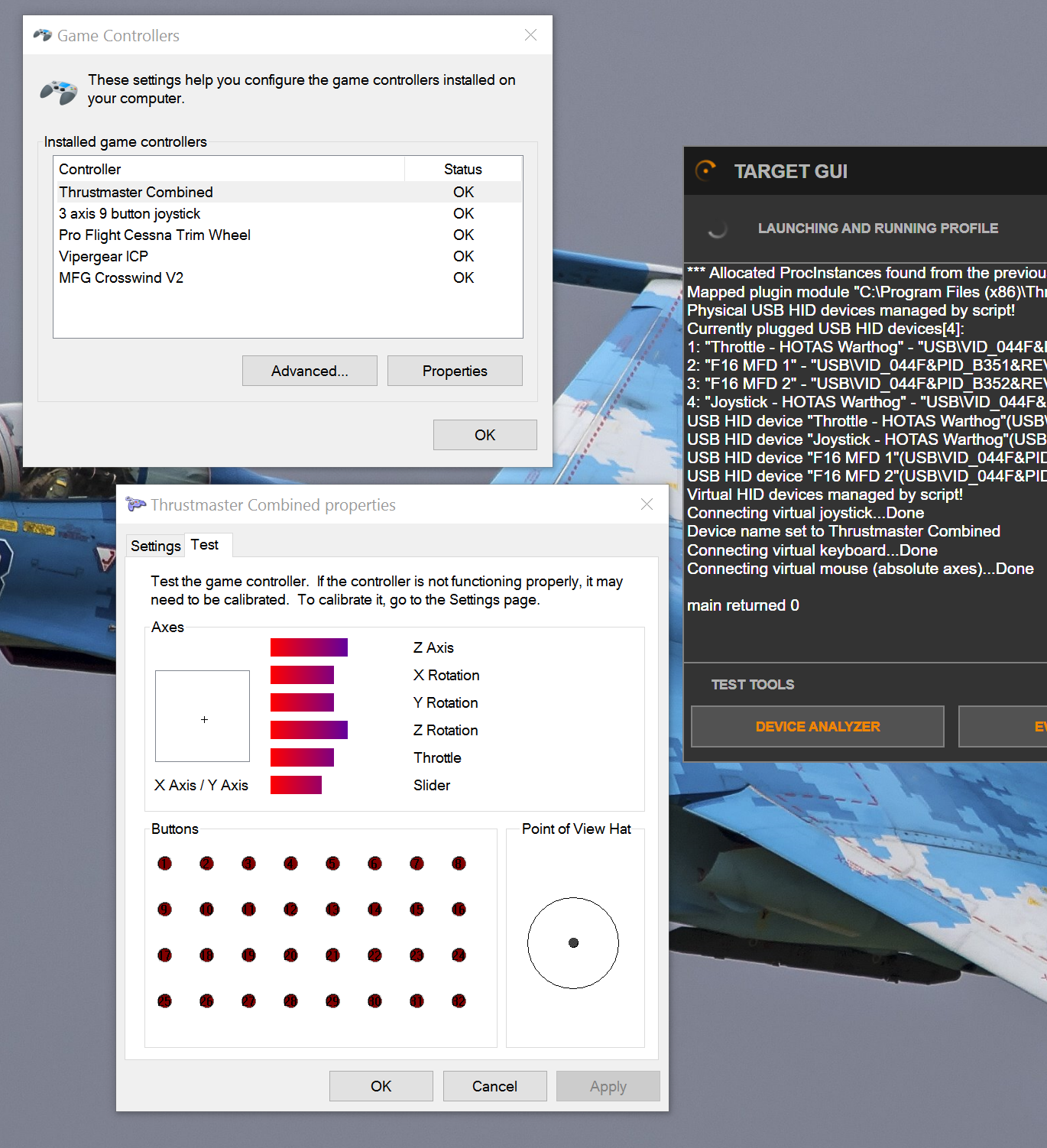The height and width of the screenshot is (1148, 1047).
Task: Click button indicator 1 in Buttons group
Action: pyautogui.click(x=164, y=864)
